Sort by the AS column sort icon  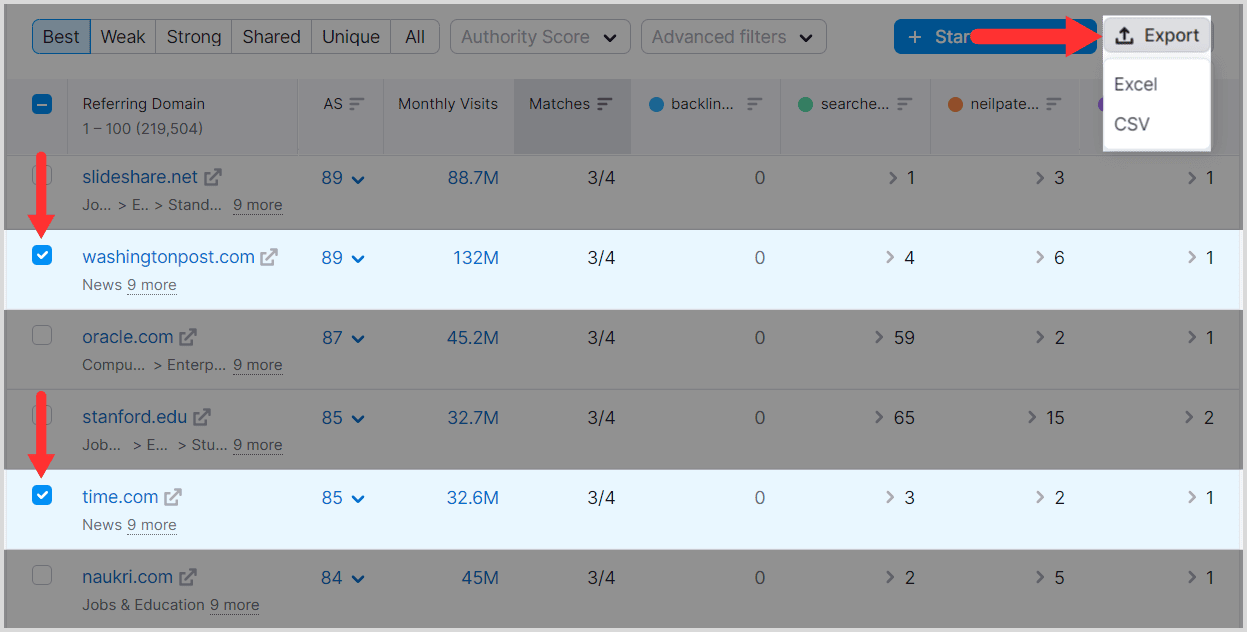coord(357,104)
